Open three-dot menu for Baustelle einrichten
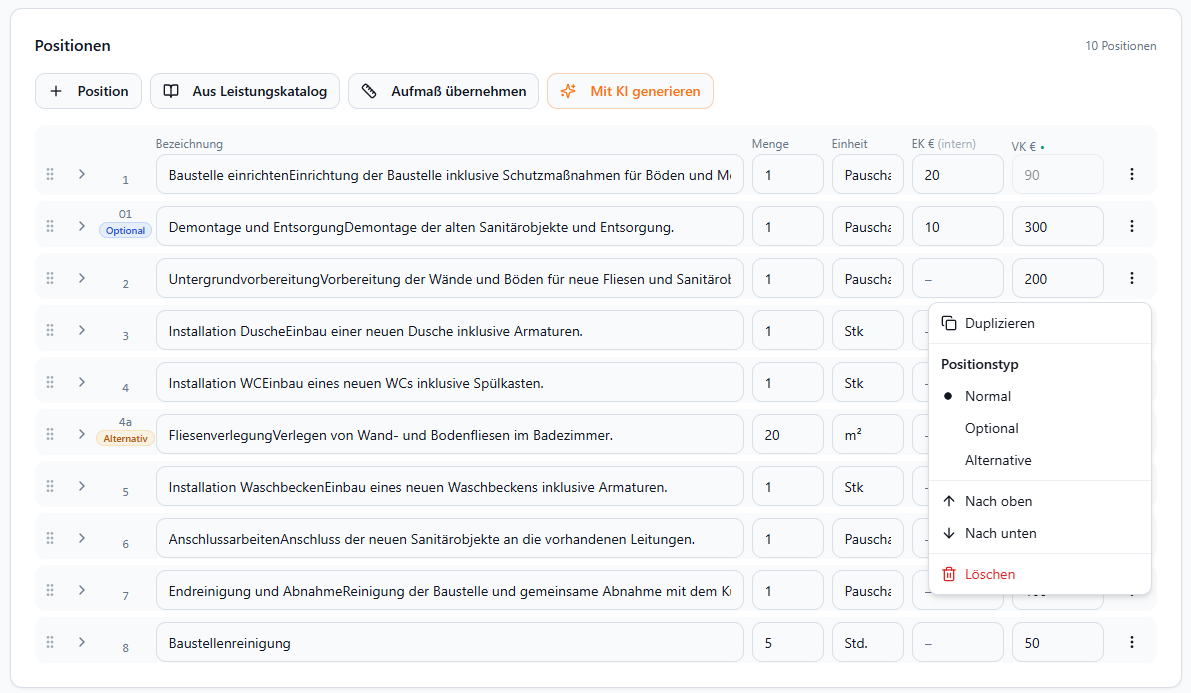This screenshot has width=1191, height=693. click(x=1132, y=174)
